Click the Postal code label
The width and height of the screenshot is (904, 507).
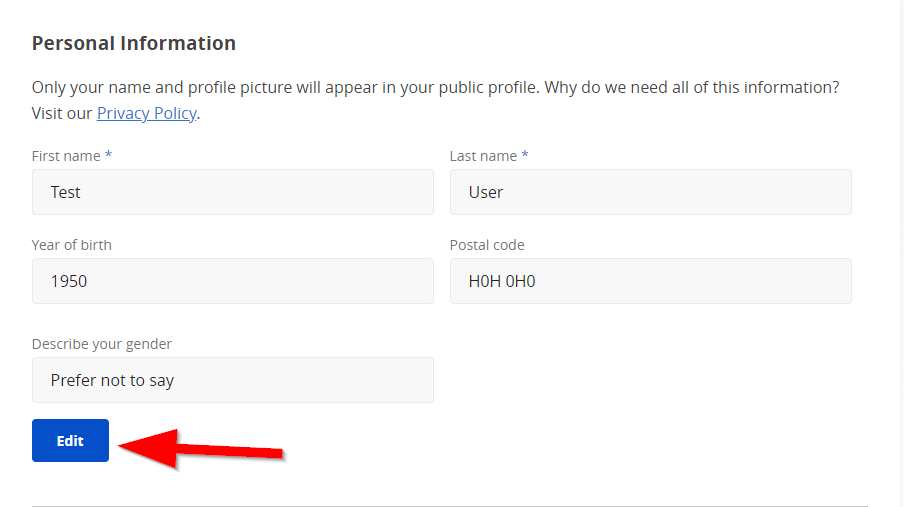487,245
